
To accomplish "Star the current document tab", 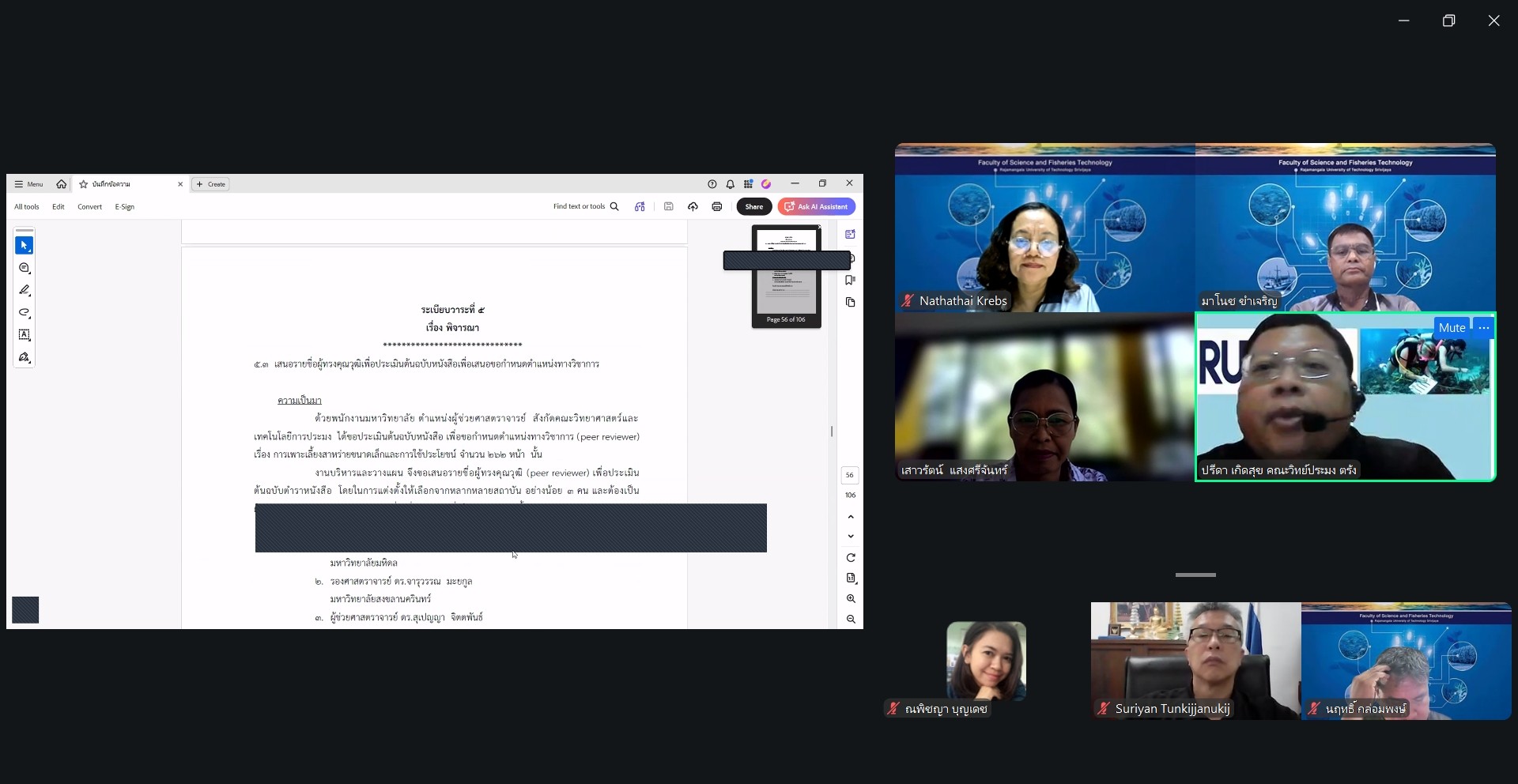I will coord(84,184).
